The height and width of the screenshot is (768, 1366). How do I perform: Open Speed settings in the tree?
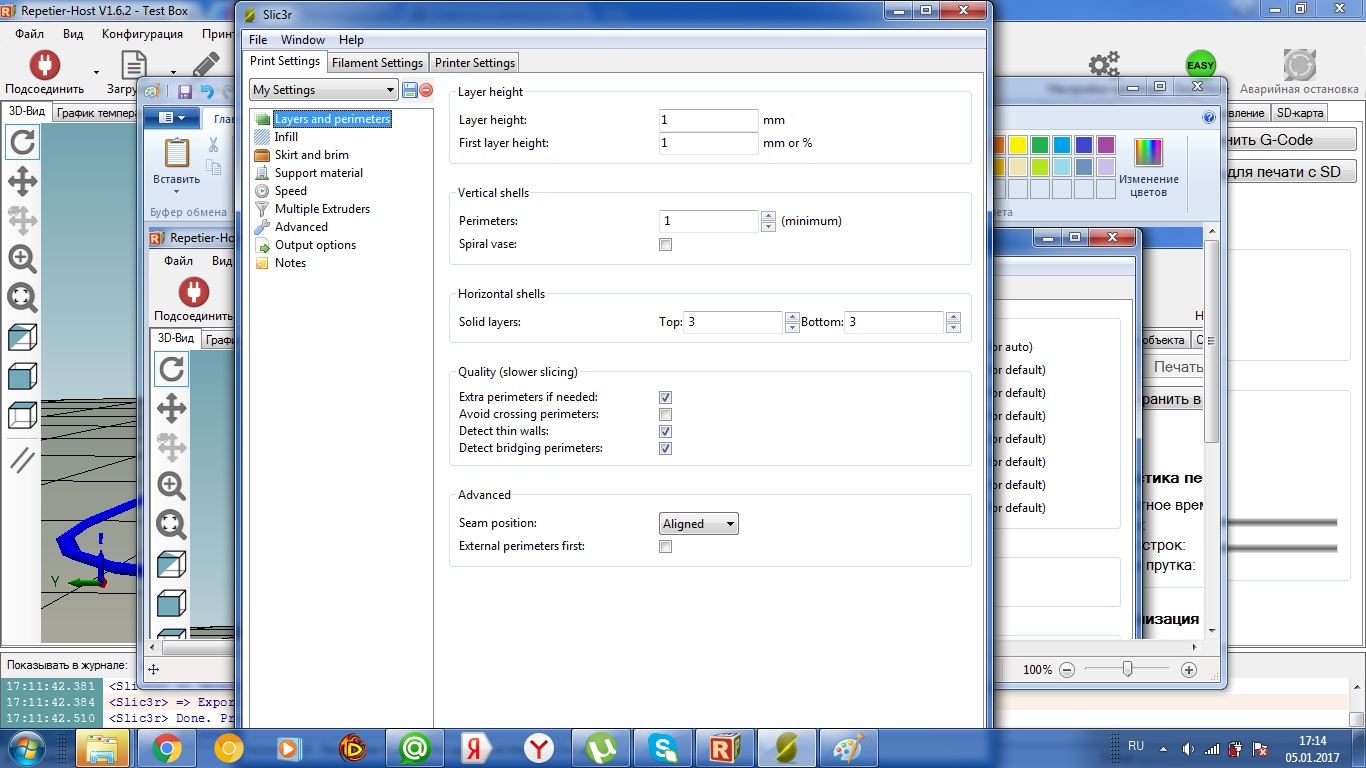coord(290,191)
